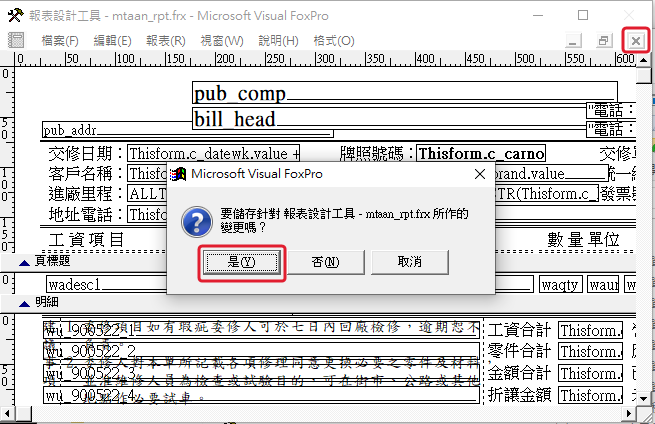Select the Thisform field beside 折讓金額
Screen dimensions: 655x424
pos(591,395)
